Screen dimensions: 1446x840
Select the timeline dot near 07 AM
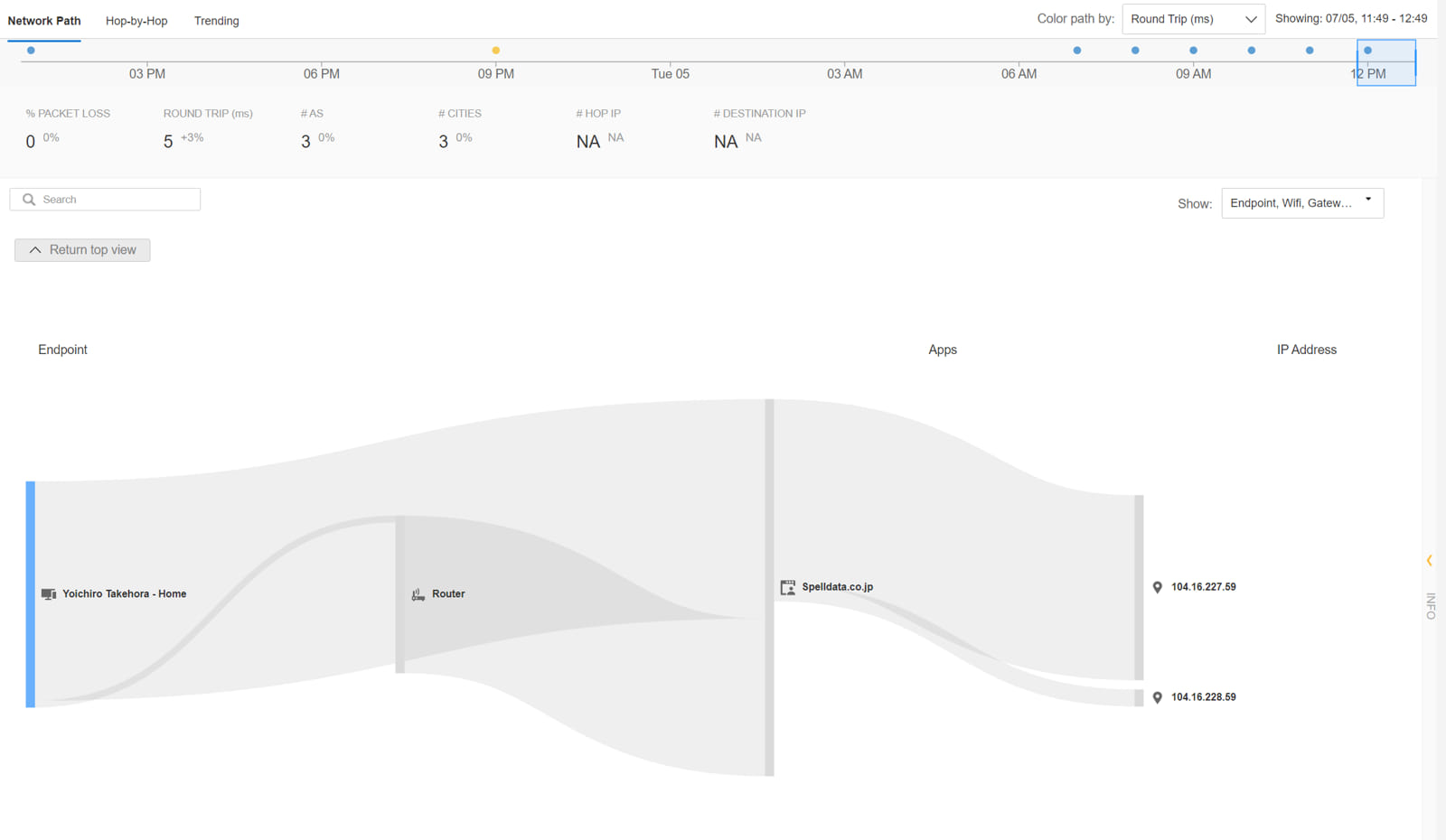click(x=1077, y=51)
